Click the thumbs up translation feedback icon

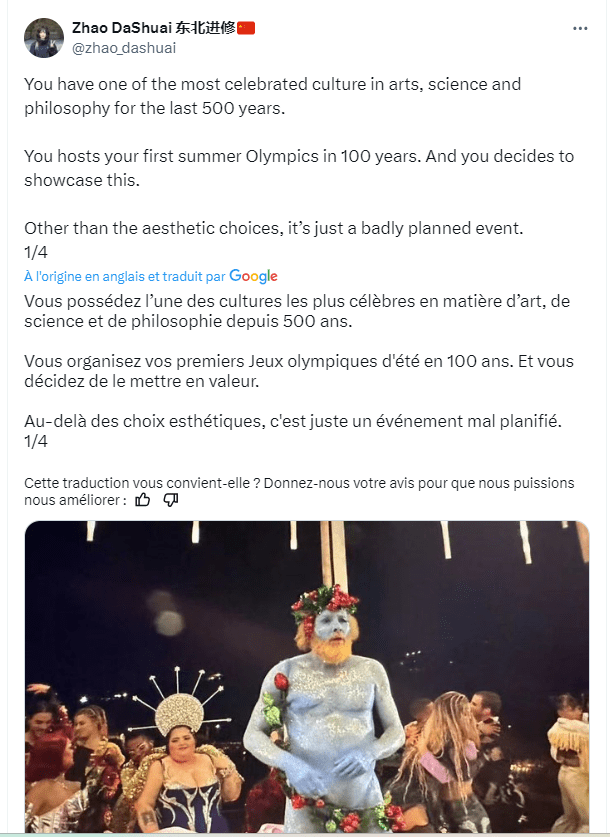click(x=143, y=499)
